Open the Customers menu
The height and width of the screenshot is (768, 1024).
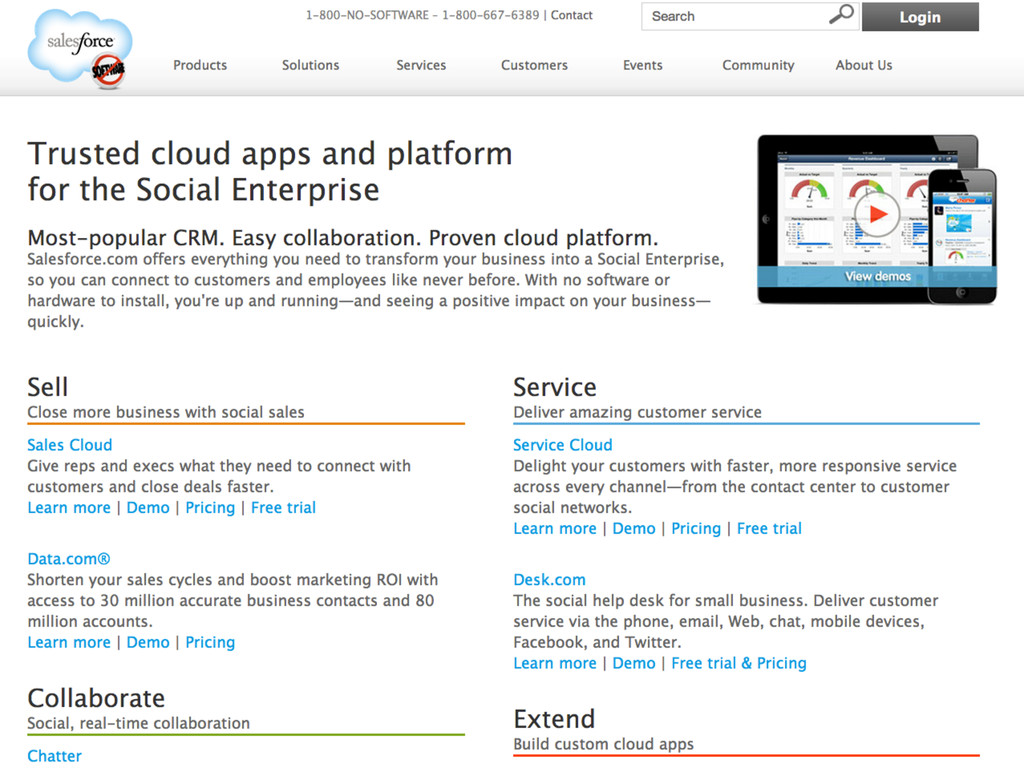(x=534, y=65)
